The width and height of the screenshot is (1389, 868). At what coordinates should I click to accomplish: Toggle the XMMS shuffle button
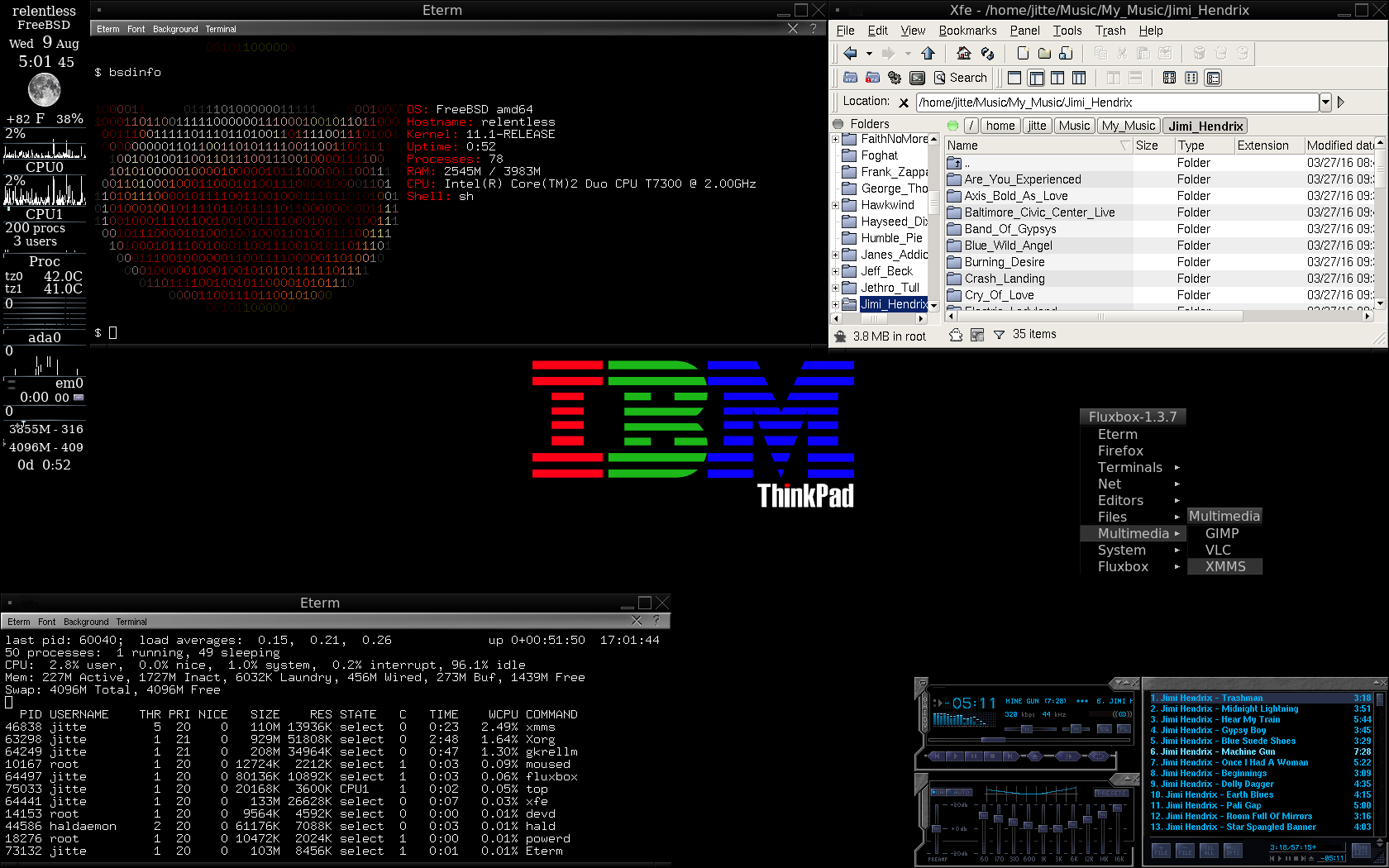click(1067, 756)
